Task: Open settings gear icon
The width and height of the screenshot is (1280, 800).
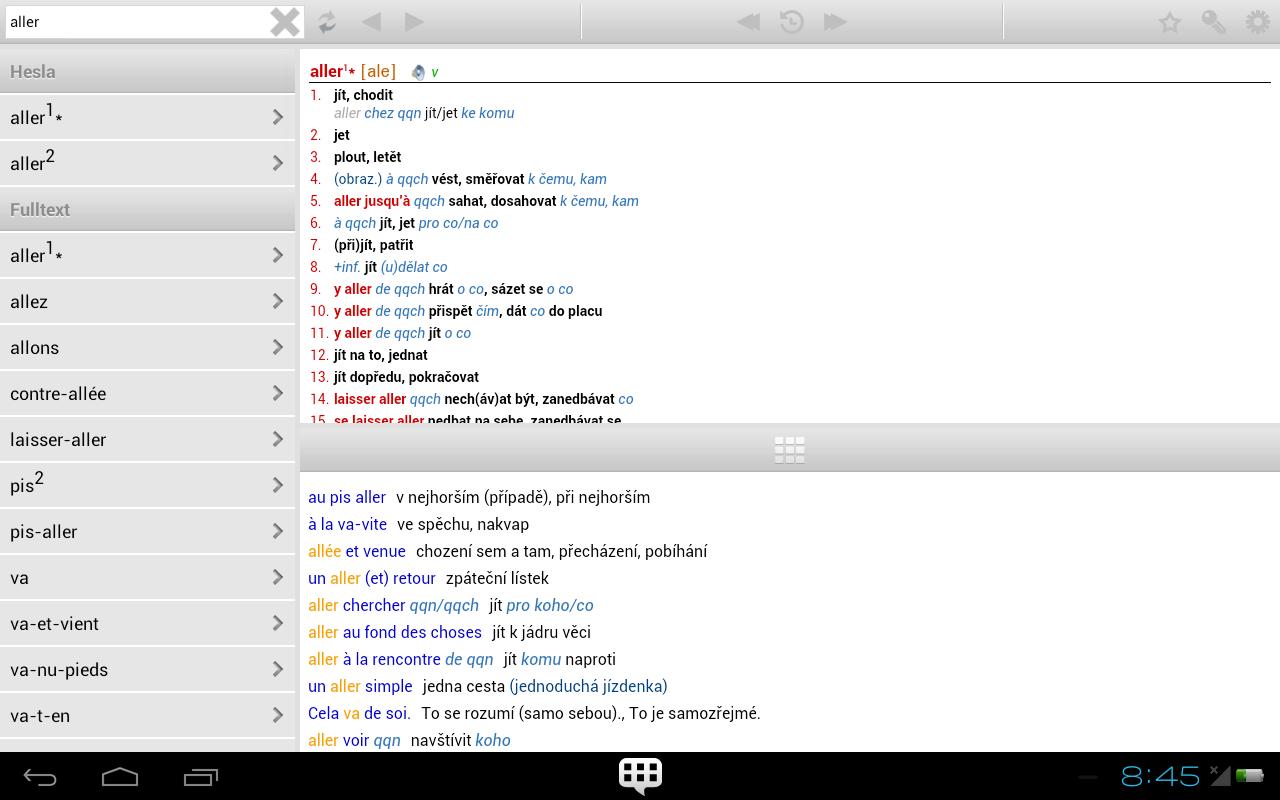Action: coord(1258,21)
